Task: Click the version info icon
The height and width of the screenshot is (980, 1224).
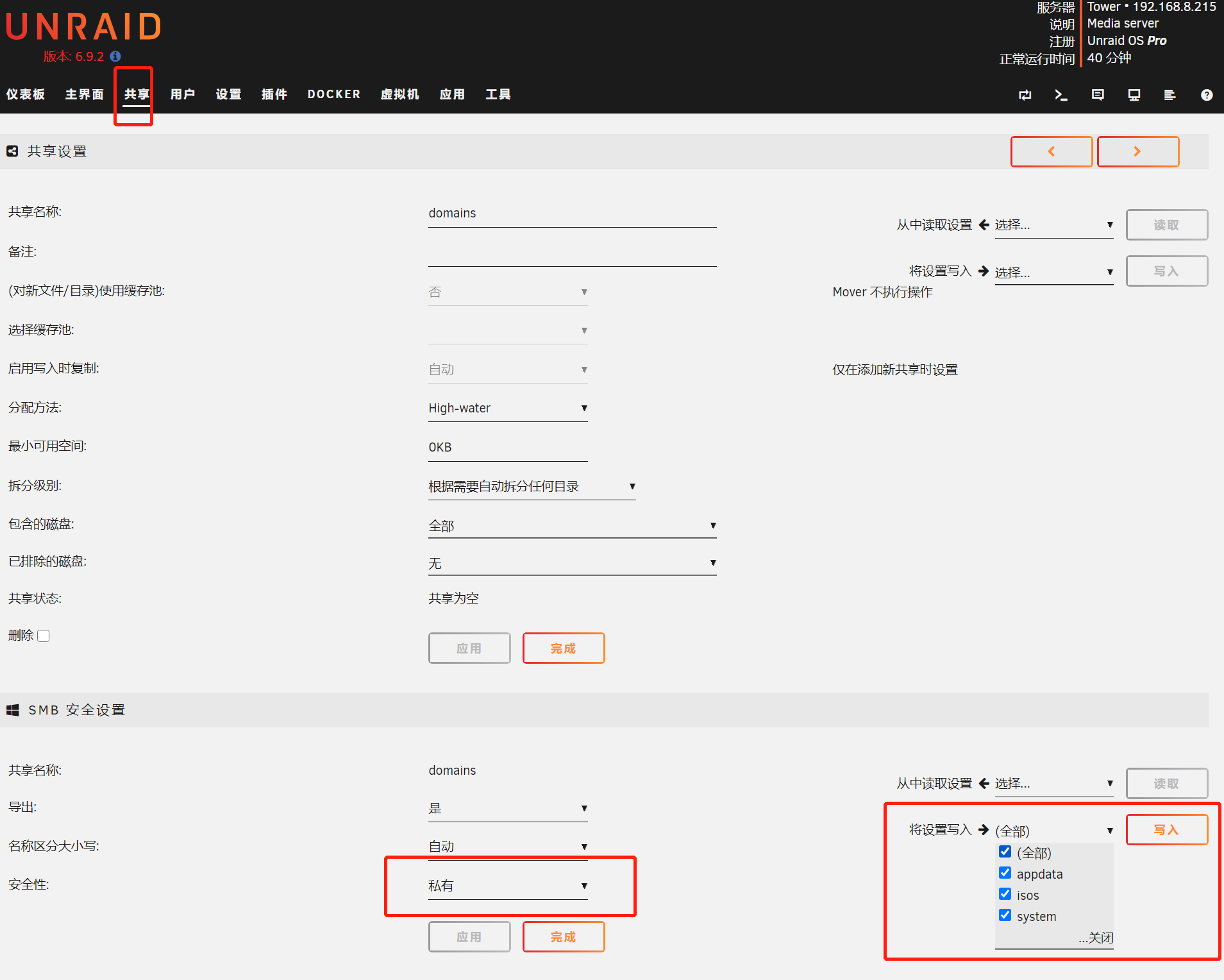Action: pos(115,56)
